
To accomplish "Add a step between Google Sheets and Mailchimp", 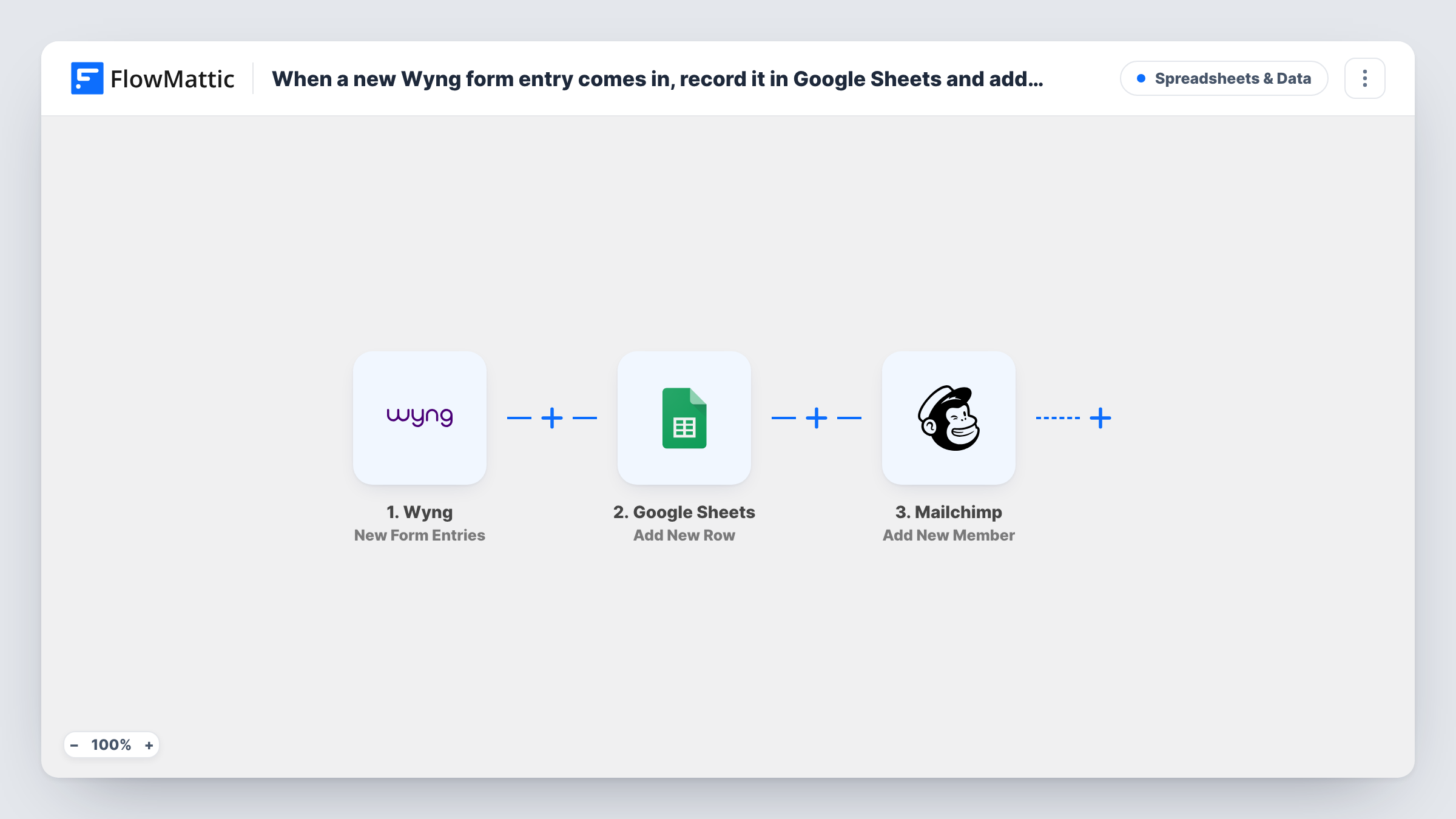I will tap(817, 418).
